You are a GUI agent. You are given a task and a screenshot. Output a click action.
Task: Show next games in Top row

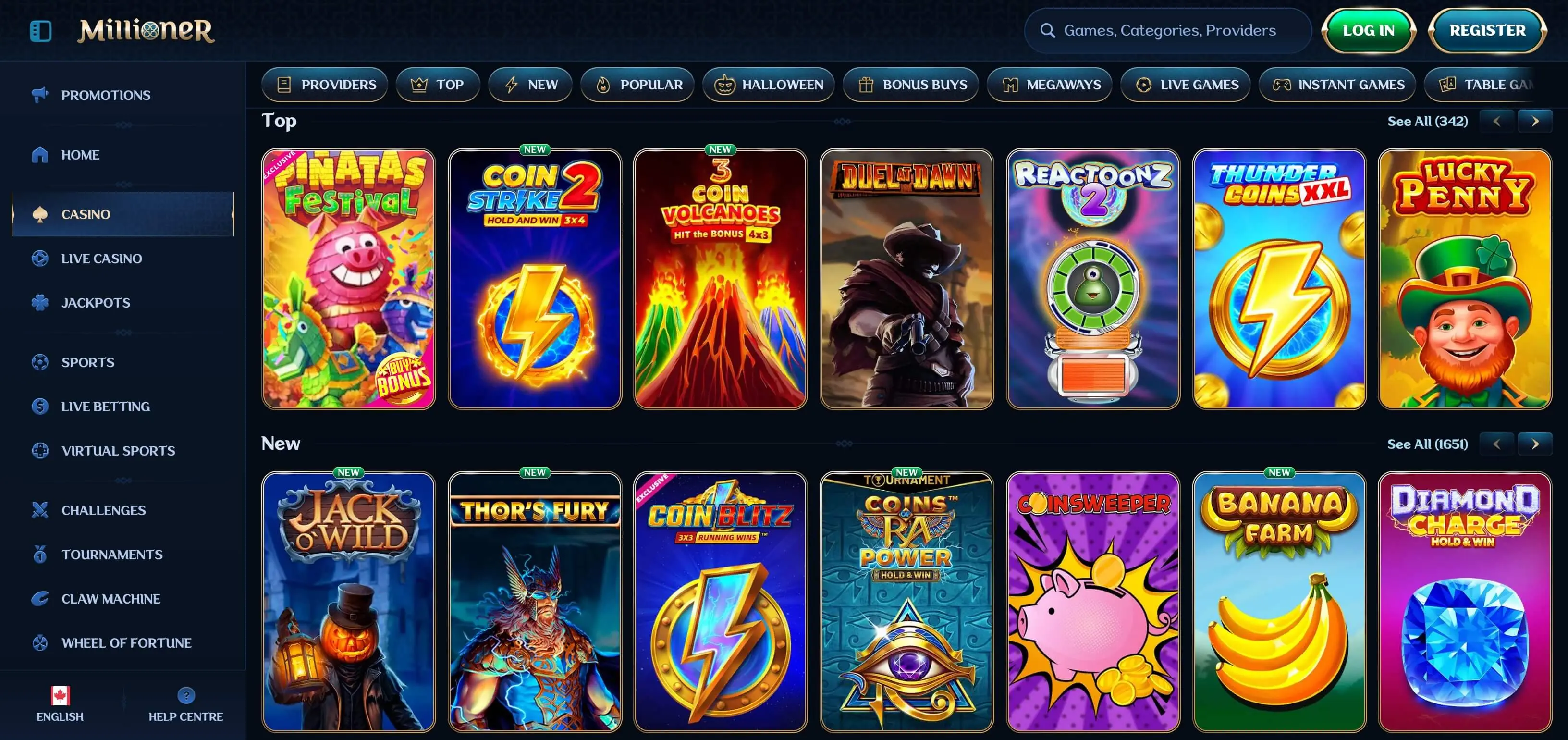(1534, 121)
